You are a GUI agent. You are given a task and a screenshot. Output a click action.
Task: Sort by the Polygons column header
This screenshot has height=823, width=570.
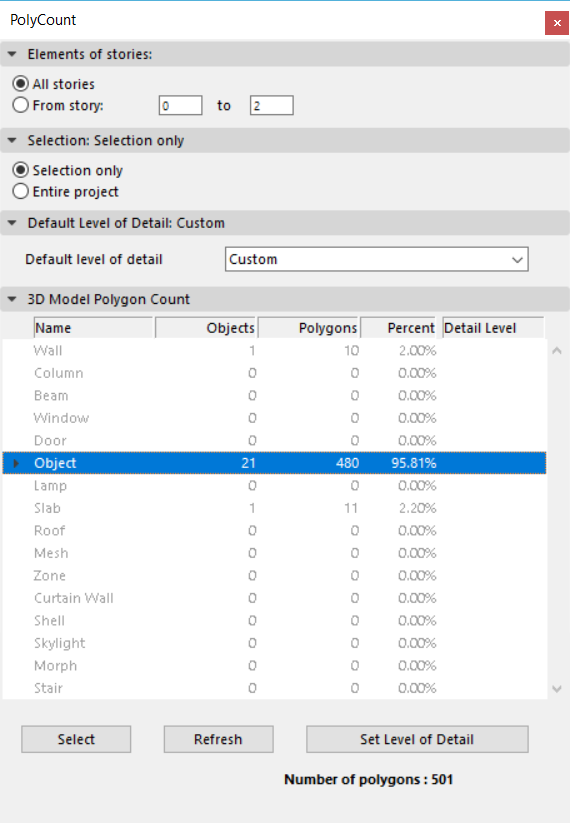click(x=309, y=328)
